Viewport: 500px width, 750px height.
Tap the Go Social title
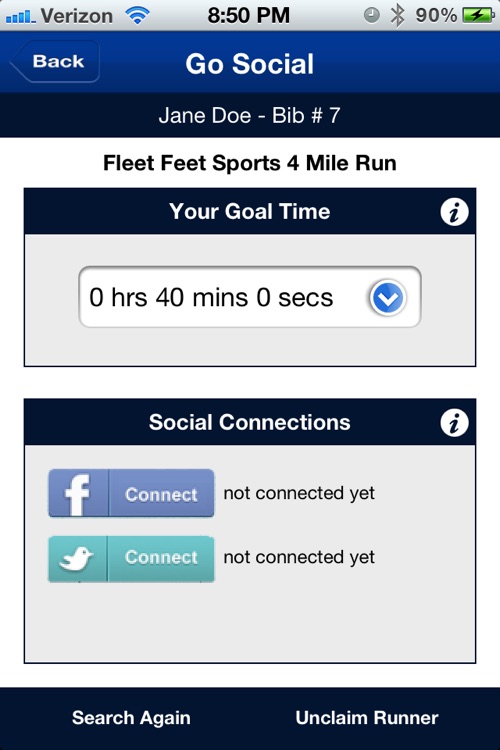pyautogui.click(x=250, y=64)
